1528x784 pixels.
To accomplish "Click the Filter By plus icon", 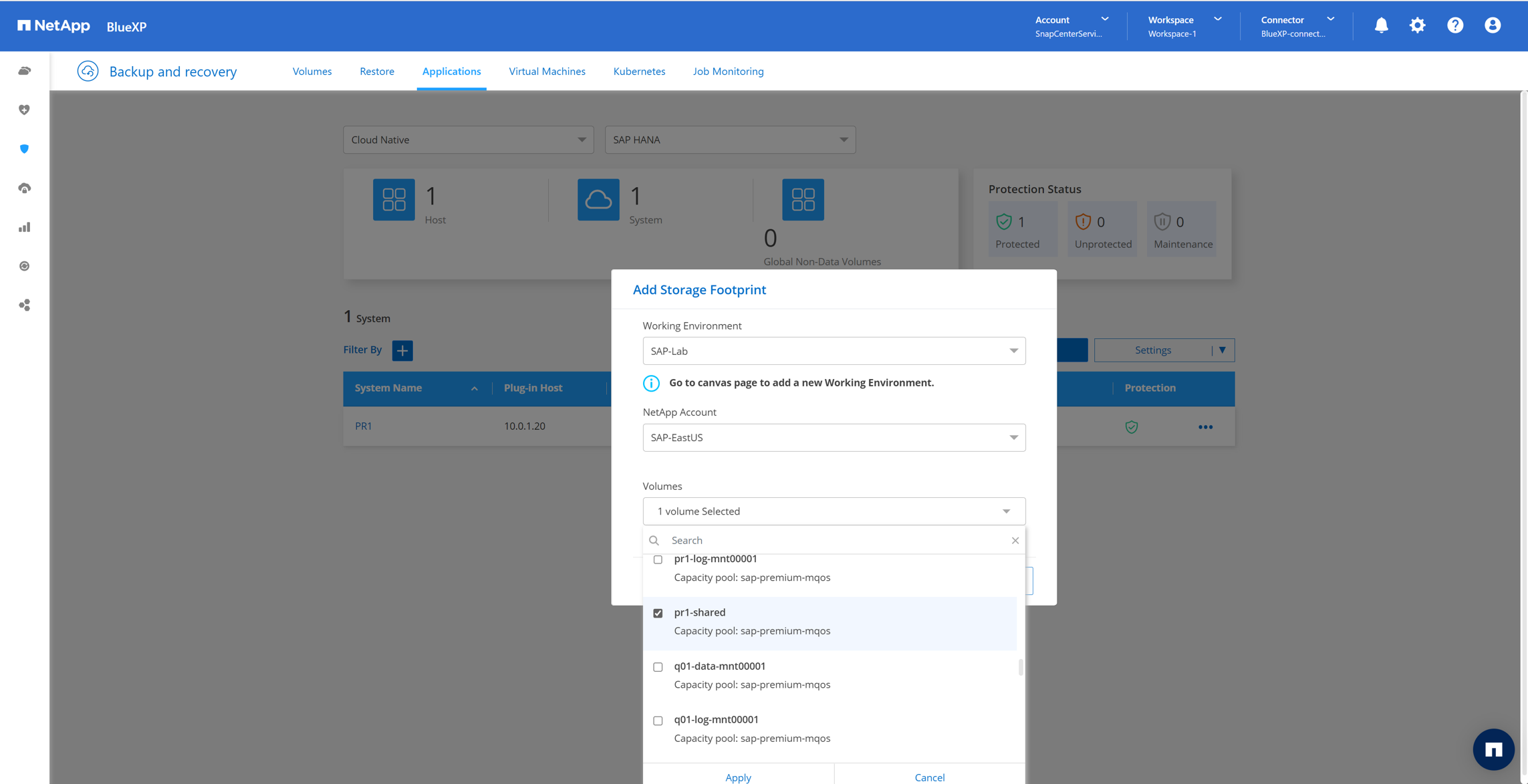I will click(402, 350).
